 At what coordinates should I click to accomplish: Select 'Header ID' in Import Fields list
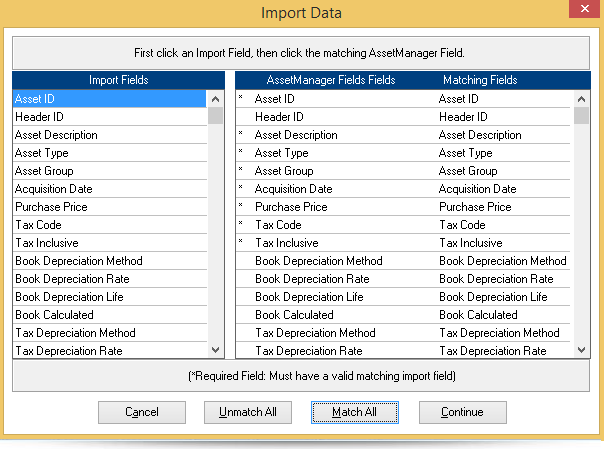tap(110, 117)
